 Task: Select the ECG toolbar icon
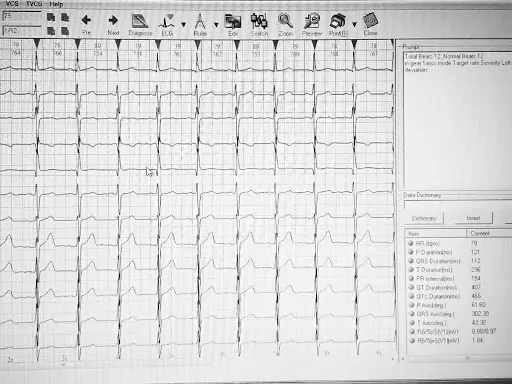[x=167, y=24]
